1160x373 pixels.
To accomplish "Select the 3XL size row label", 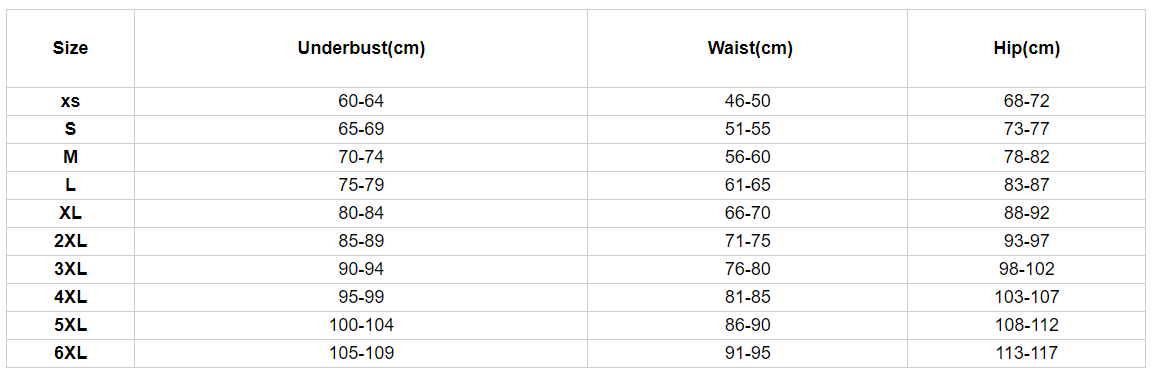I will point(70,269).
